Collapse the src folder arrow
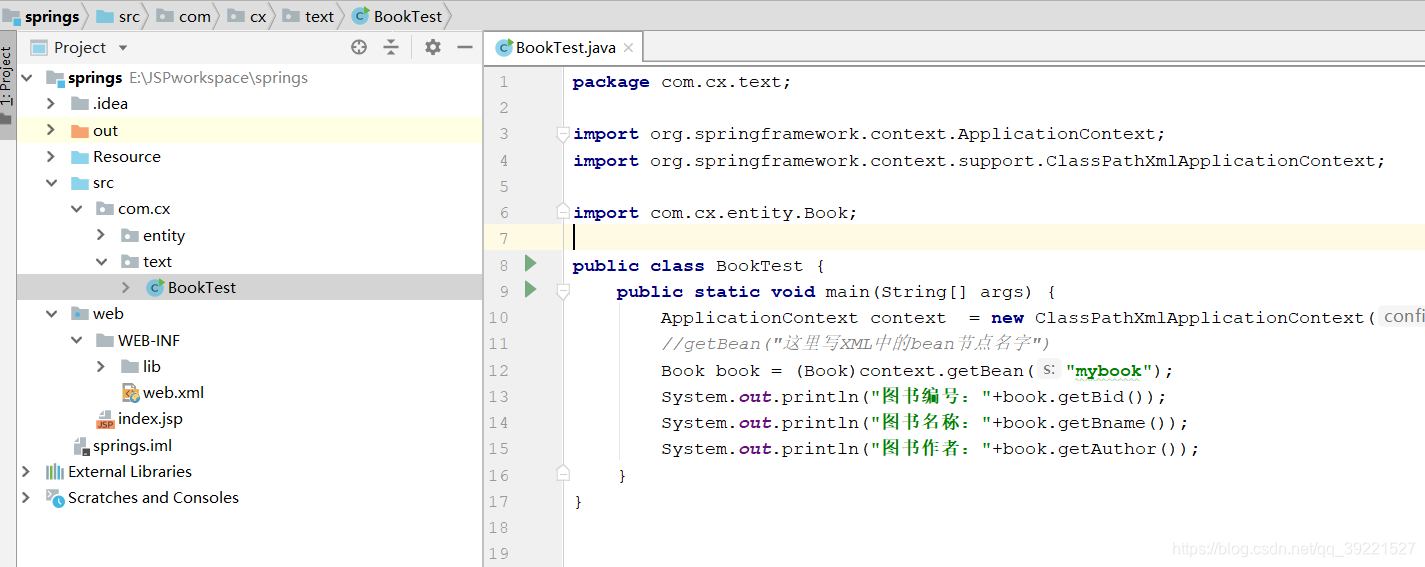Image resolution: width=1425 pixels, height=567 pixels. (51, 183)
